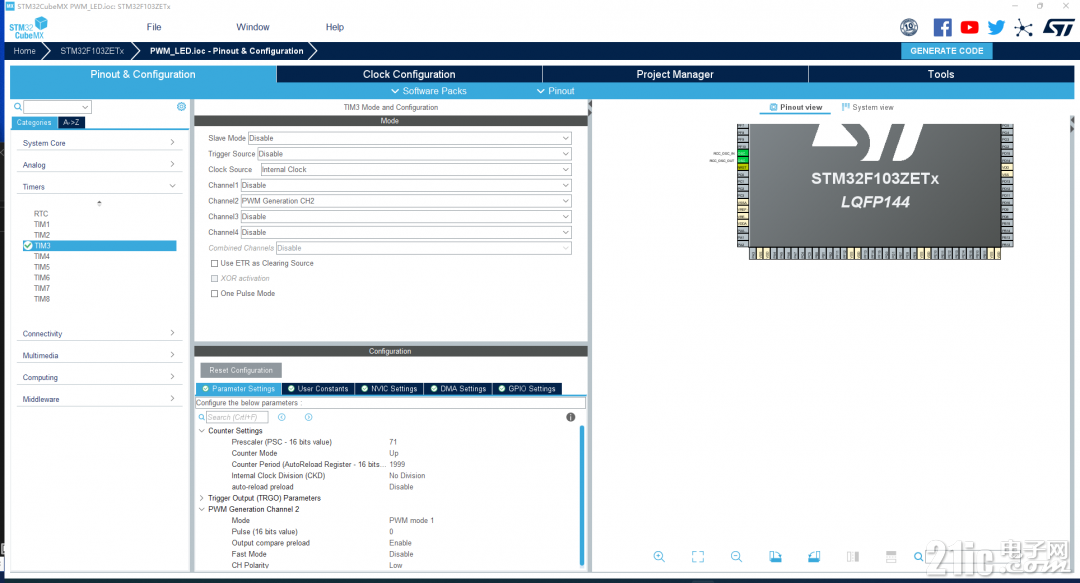This screenshot has height=583, width=1080.
Task: Open the peripheral list settings gear
Action: (181, 107)
